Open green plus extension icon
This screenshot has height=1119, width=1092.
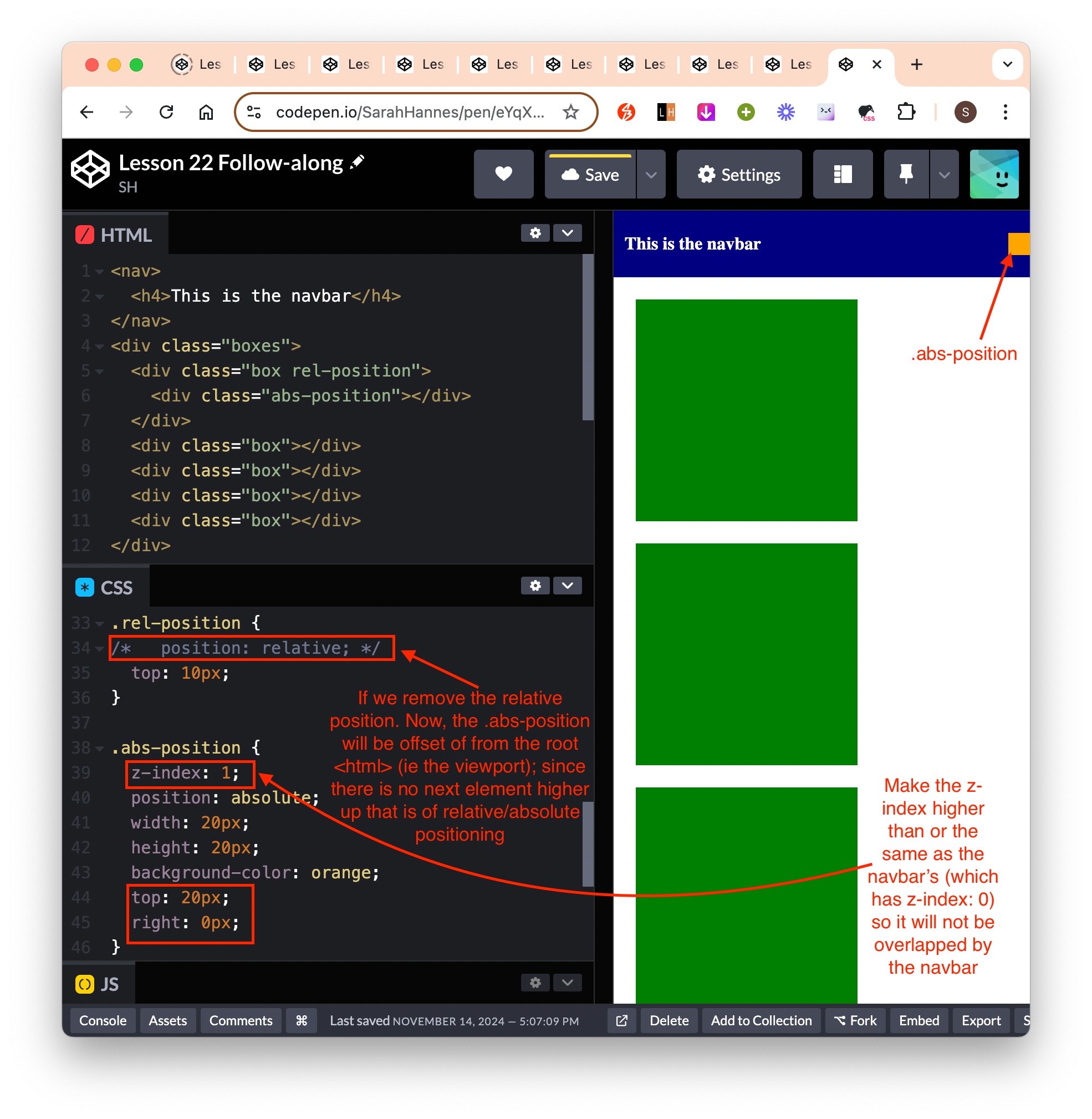click(746, 112)
